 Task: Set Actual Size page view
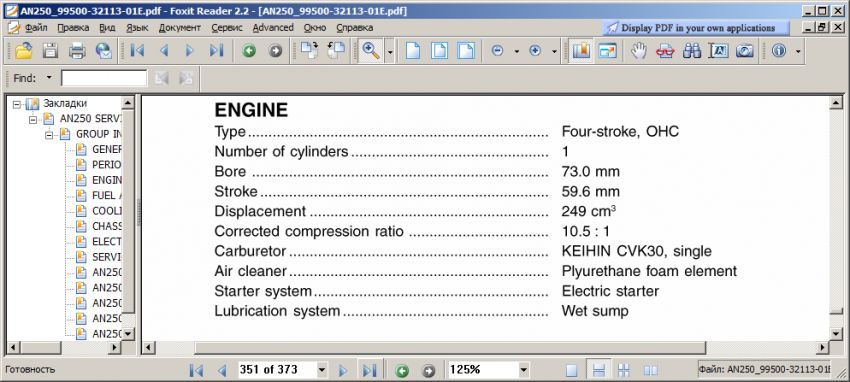click(413, 51)
